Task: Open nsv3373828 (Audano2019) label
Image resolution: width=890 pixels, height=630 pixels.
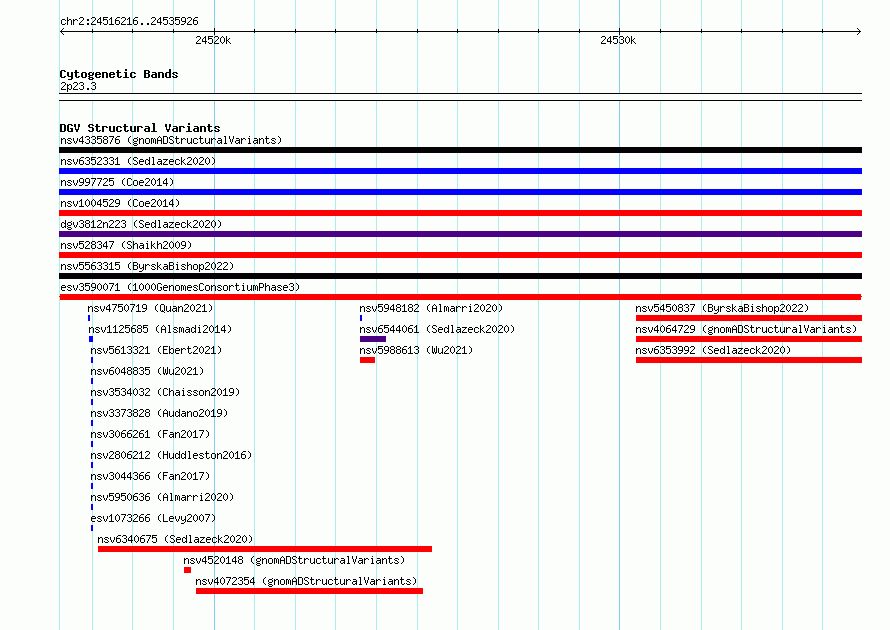Action: pyautogui.click(x=159, y=413)
